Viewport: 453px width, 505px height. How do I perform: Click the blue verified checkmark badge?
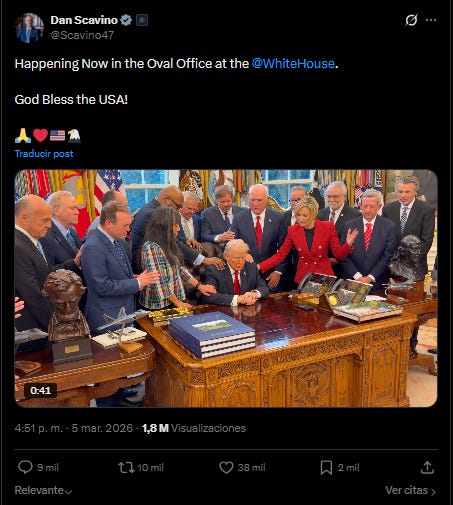pyautogui.click(x=126, y=20)
